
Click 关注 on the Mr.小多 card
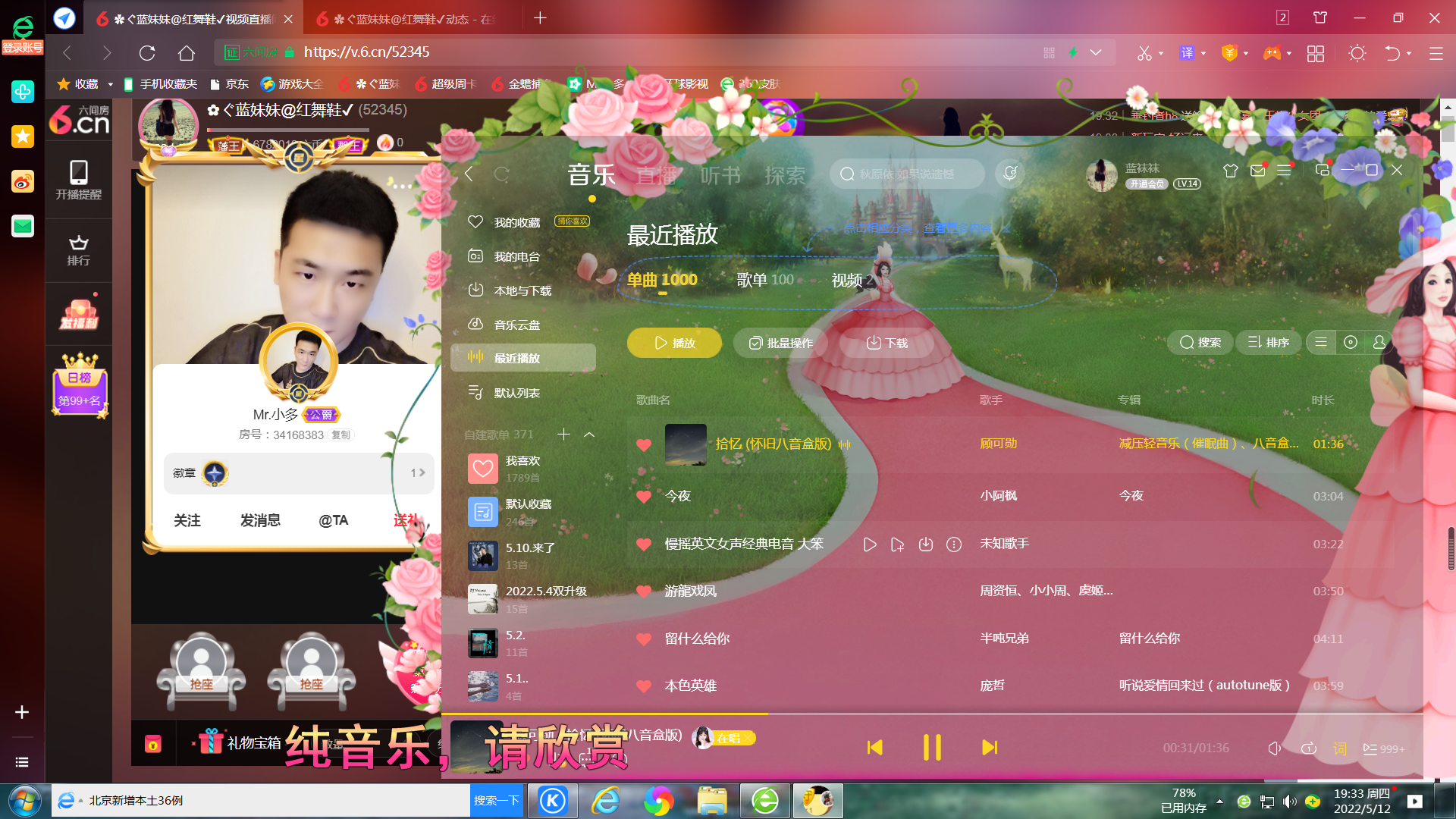tap(187, 520)
